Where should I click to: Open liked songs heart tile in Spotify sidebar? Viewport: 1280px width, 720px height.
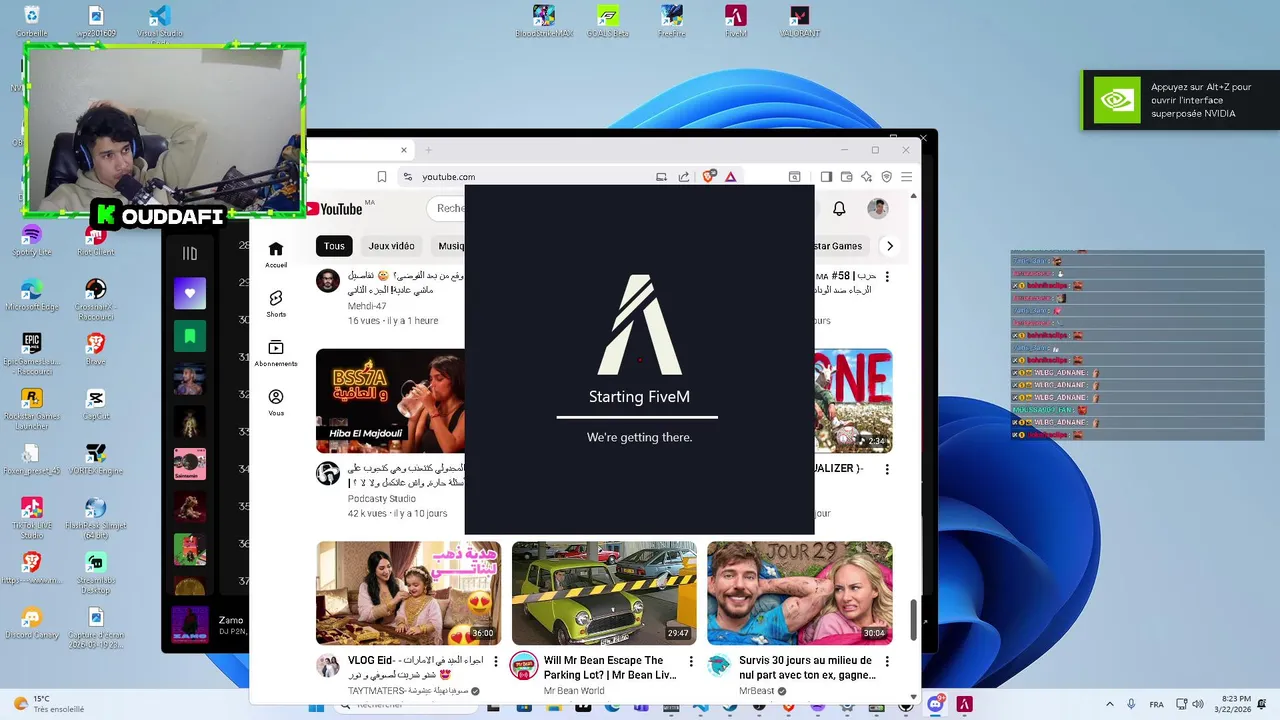point(190,293)
